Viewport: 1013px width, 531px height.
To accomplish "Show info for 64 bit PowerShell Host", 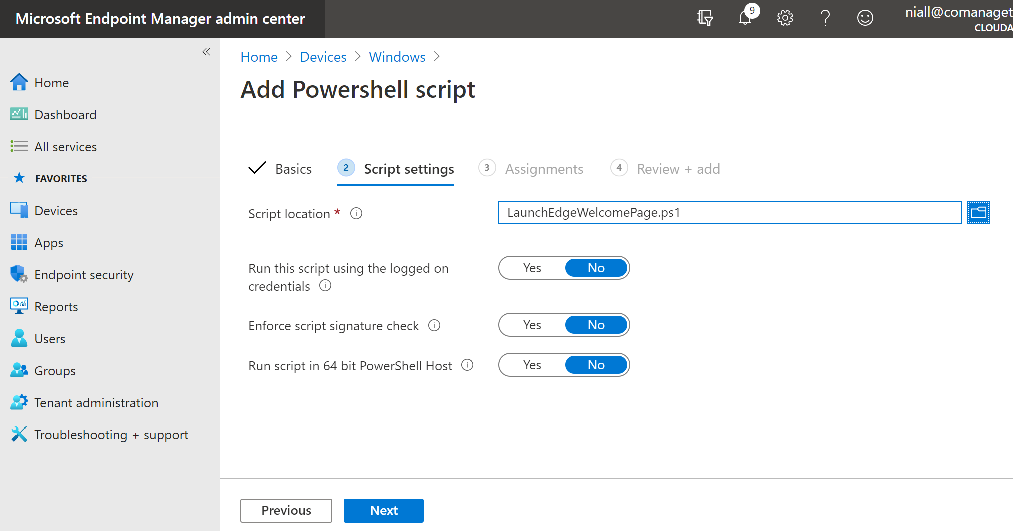I will tap(467, 365).
